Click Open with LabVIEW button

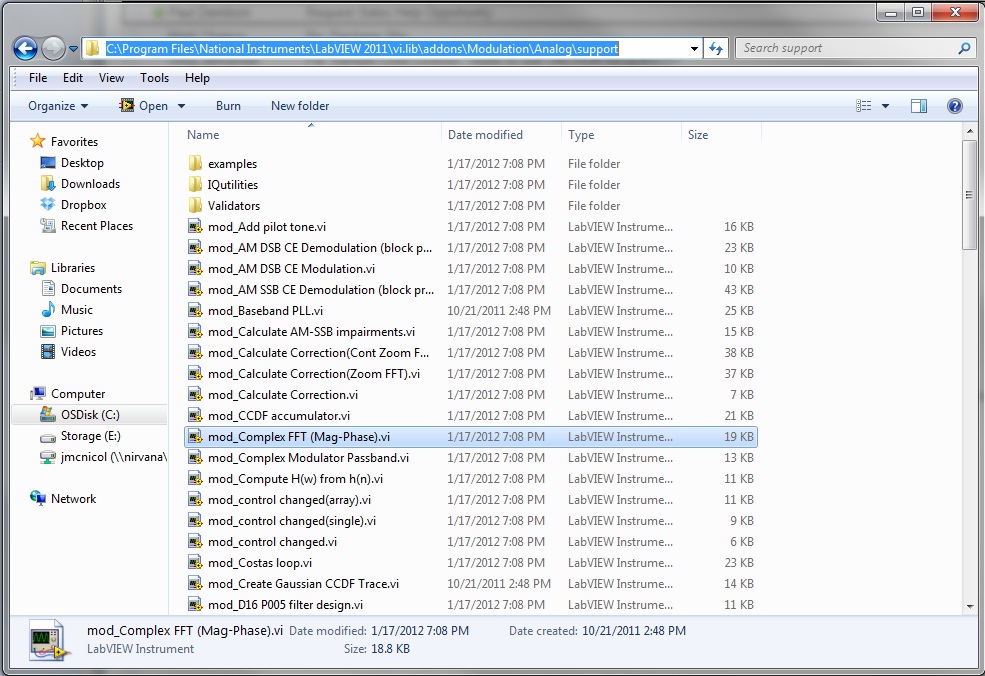pyautogui.click(x=143, y=106)
